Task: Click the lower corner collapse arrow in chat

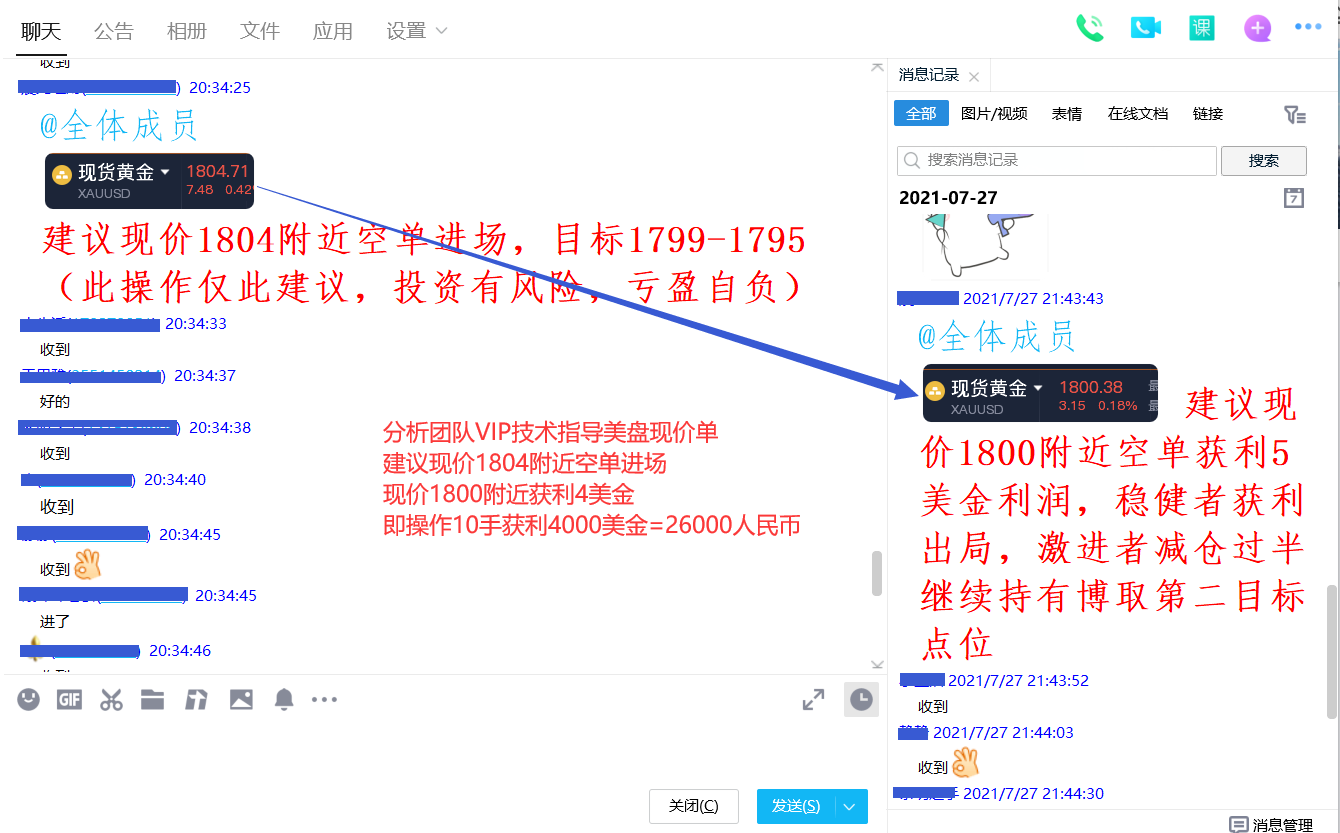Action: coord(877,665)
